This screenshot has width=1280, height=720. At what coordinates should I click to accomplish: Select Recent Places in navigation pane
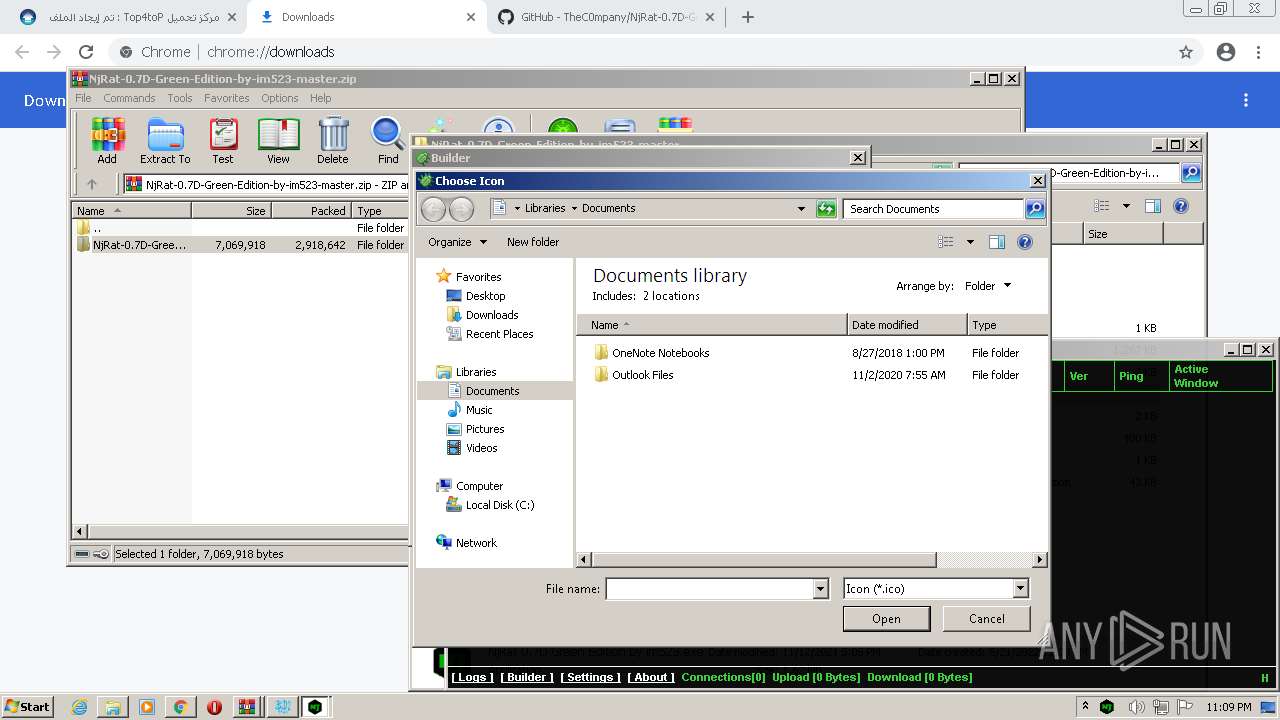click(499, 334)
